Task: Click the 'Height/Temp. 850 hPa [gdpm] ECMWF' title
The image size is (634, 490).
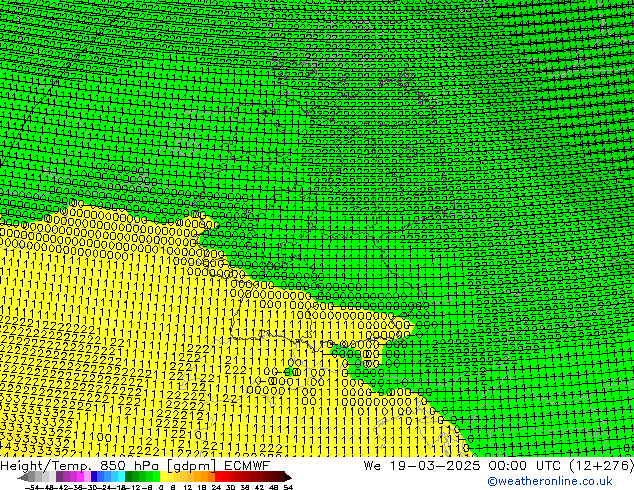Action: pyautogui.click(x=135, y=465)
